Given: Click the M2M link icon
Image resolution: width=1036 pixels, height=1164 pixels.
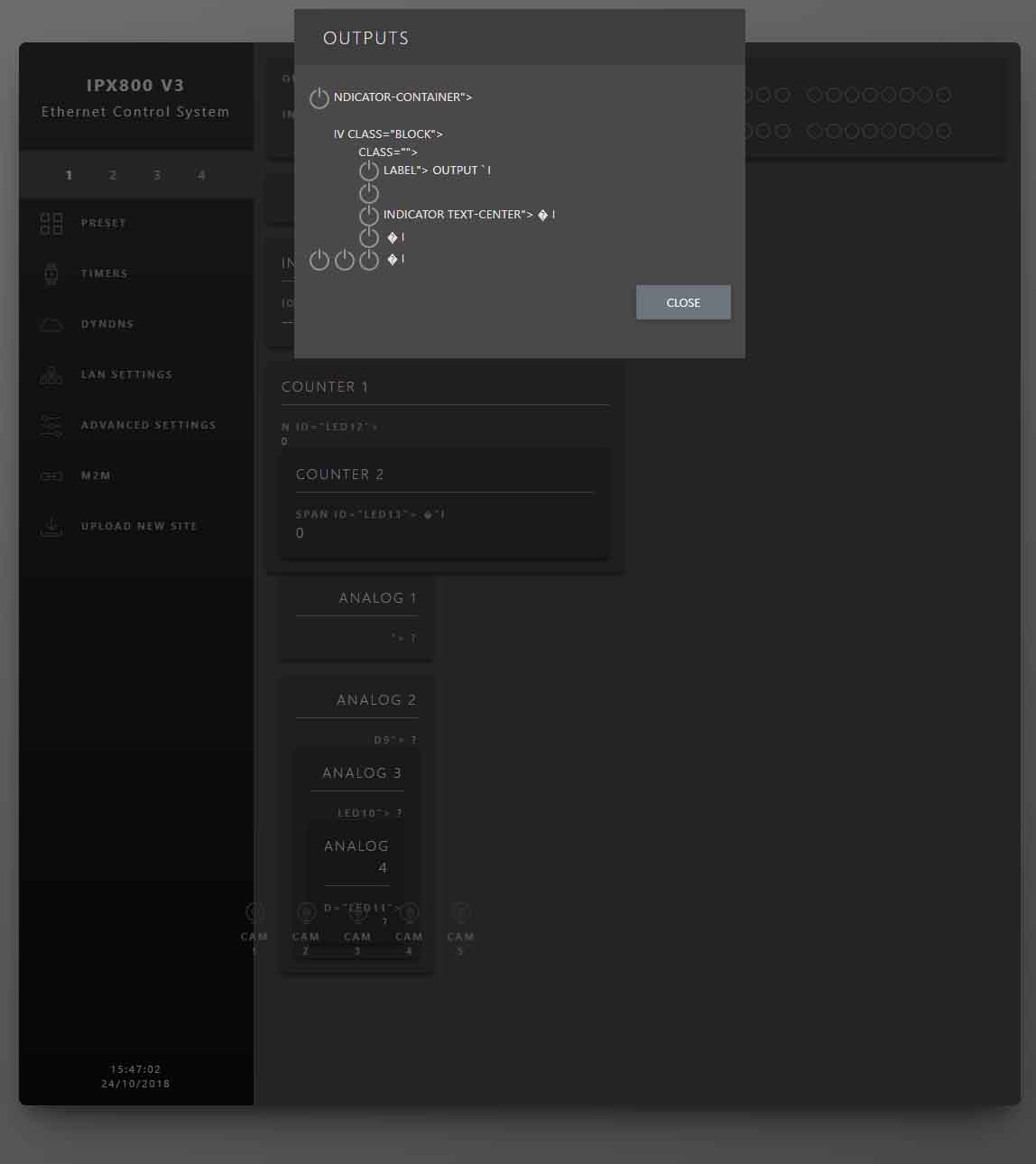Looking at the screenshot, I should (x=51, y=476).
